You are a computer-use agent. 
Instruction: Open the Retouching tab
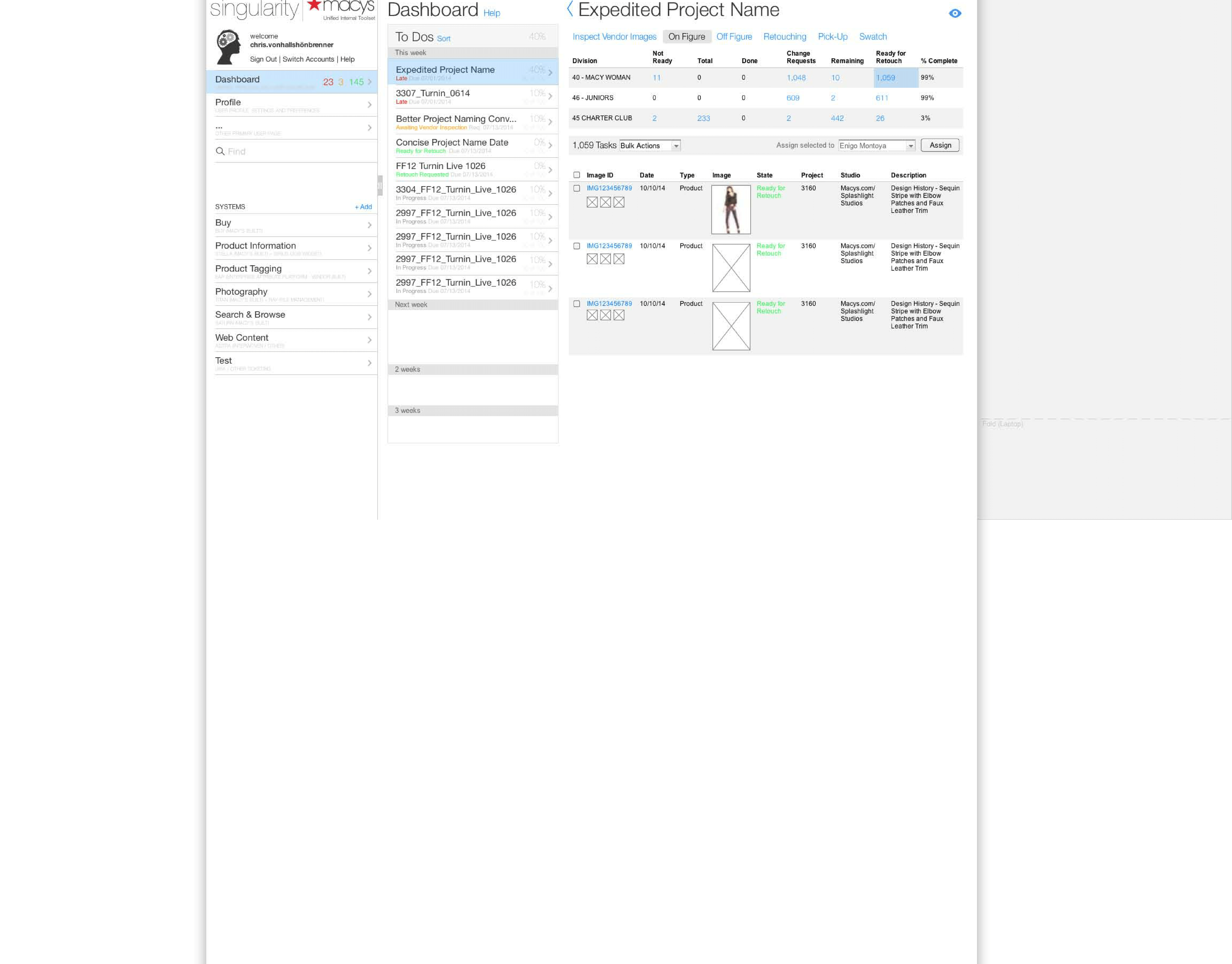point(785,37)
